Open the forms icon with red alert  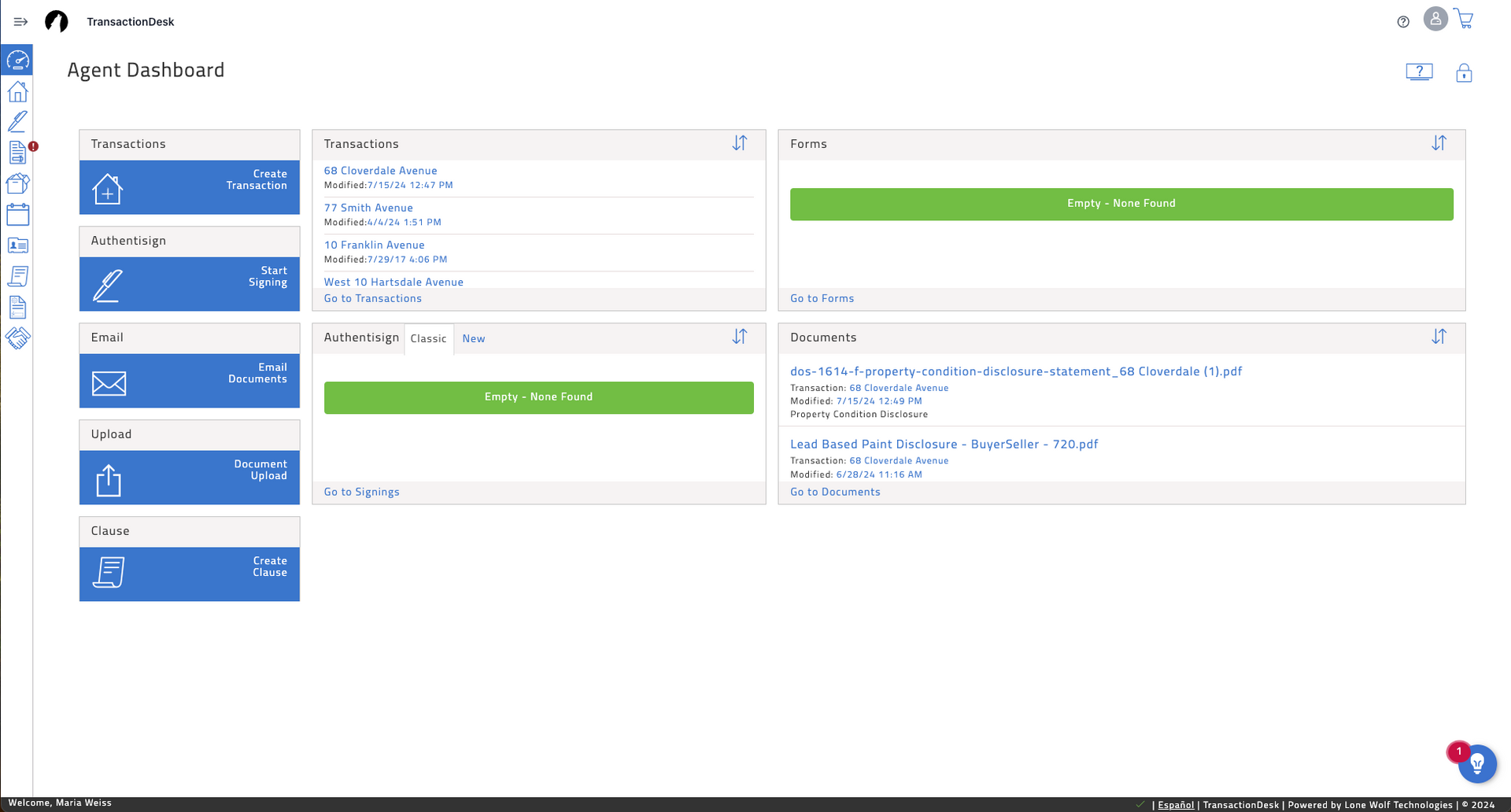click(x=19, y=152)
